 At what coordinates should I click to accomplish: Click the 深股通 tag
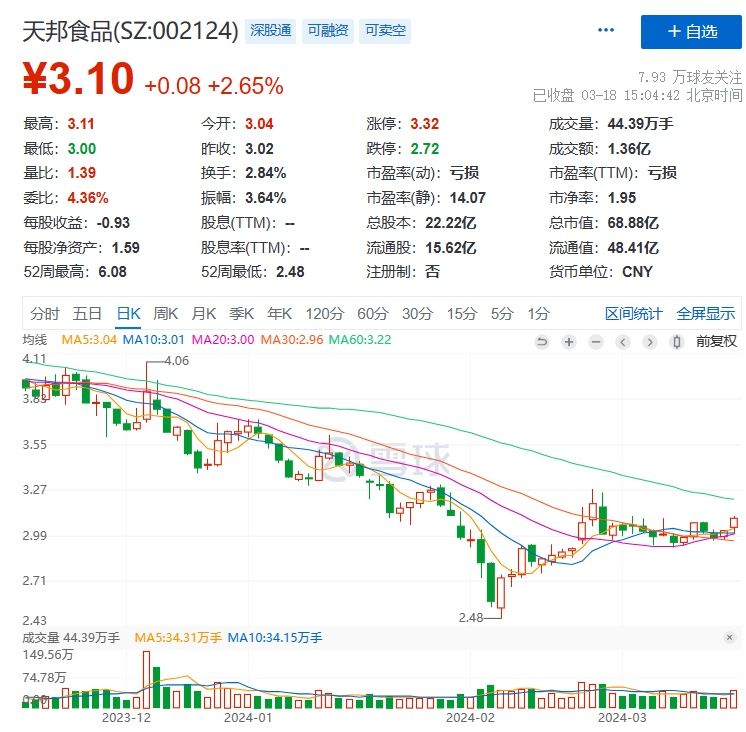point(270,31)
